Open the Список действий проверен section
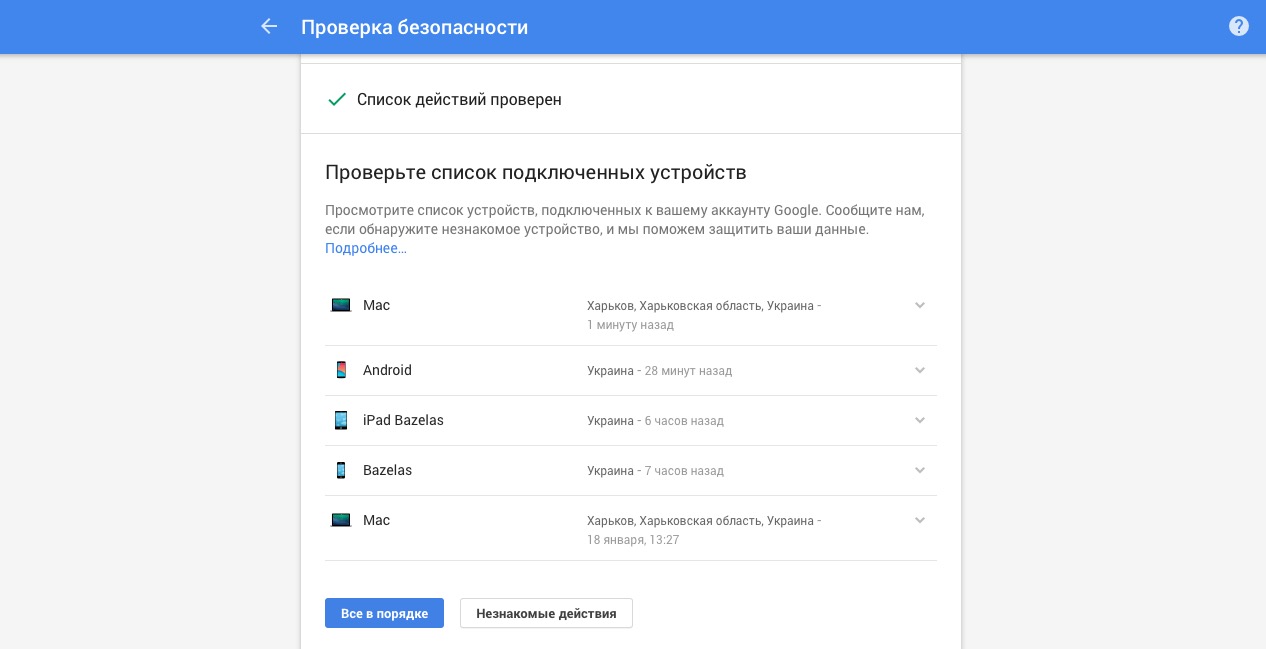 point(459,100)
